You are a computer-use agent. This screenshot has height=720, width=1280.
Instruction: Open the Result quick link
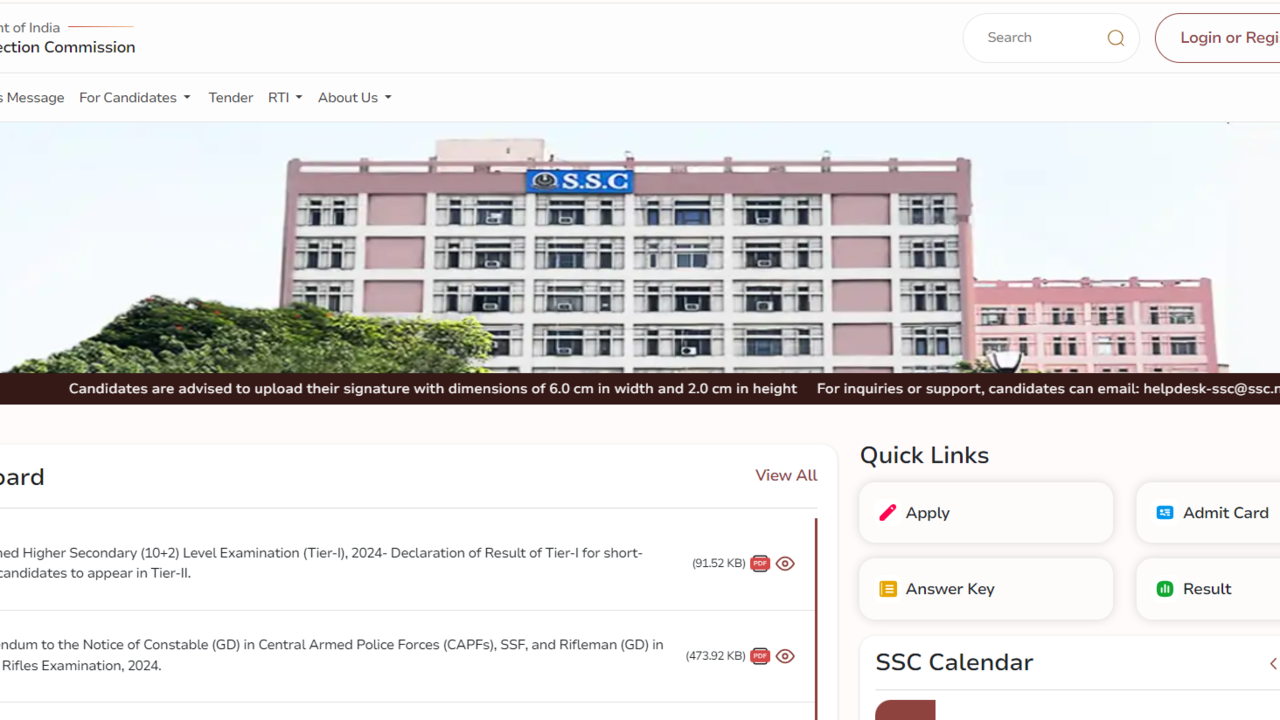[1208, 589]
